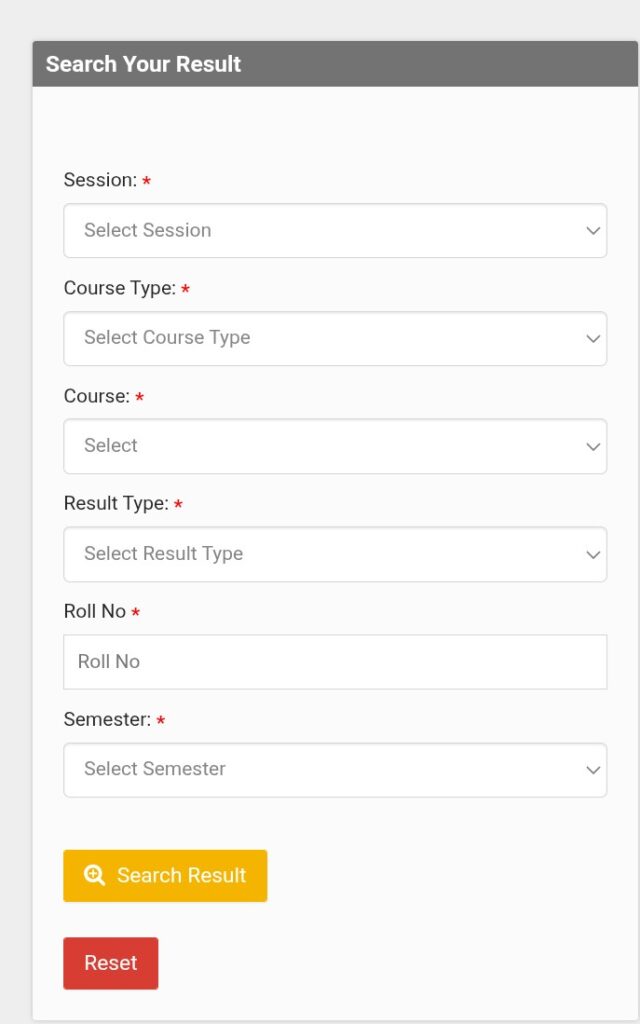Click the Search Your Result header bar

point(334,64)
